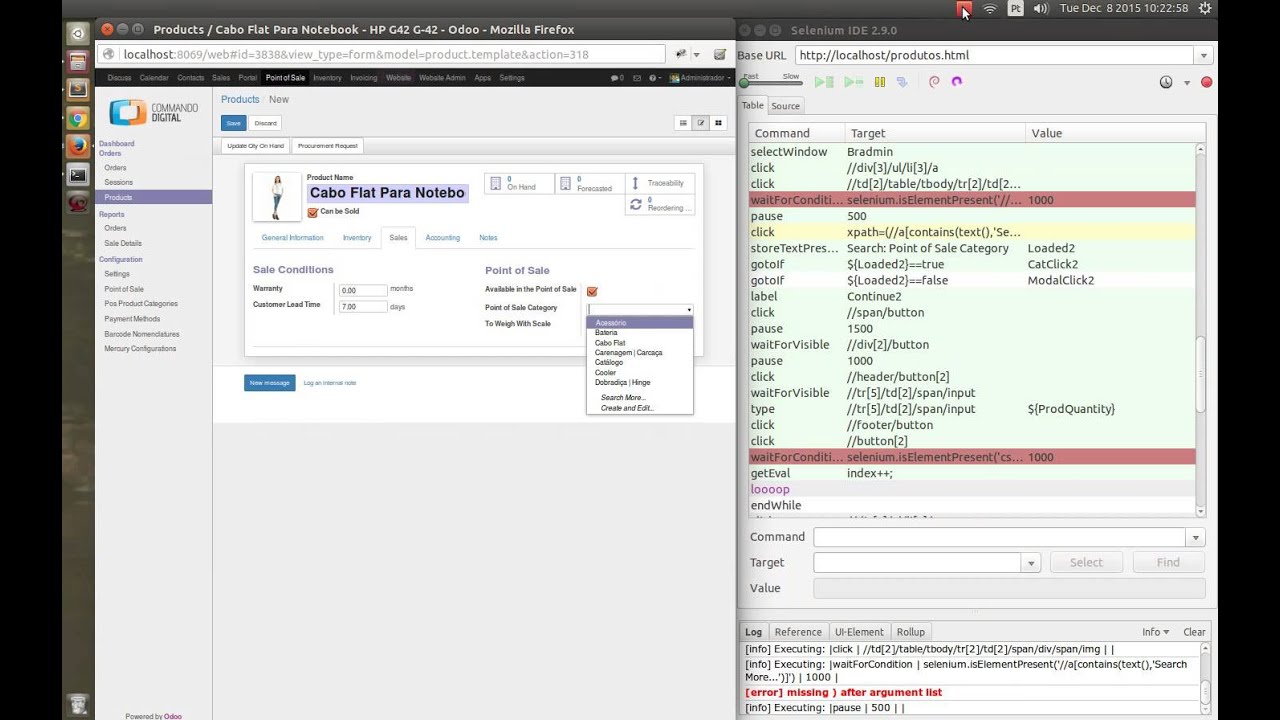
Task: Launch Google Chrome from Ubuntu launcher
Action: pyautogui.click(x=78, y=118)
